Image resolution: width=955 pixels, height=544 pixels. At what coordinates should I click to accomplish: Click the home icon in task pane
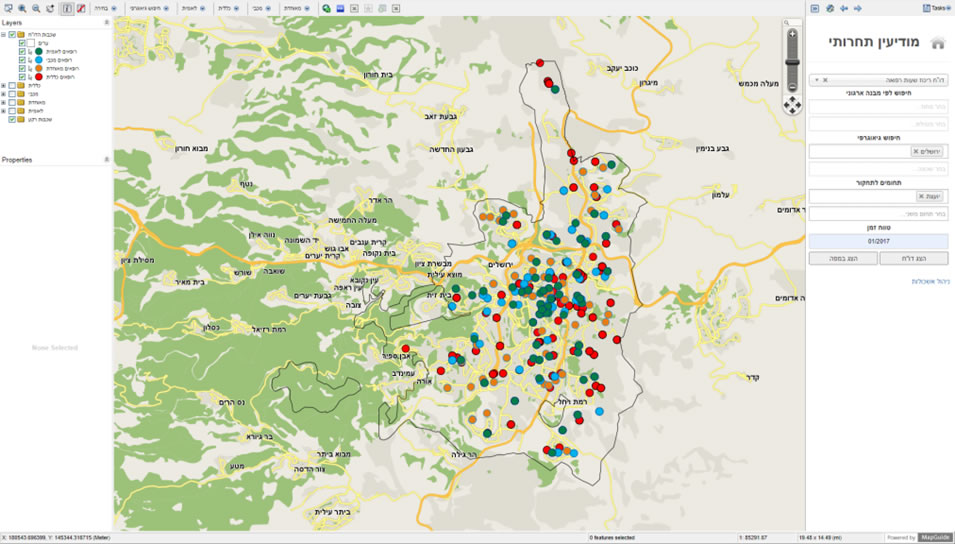click(937, 43)
